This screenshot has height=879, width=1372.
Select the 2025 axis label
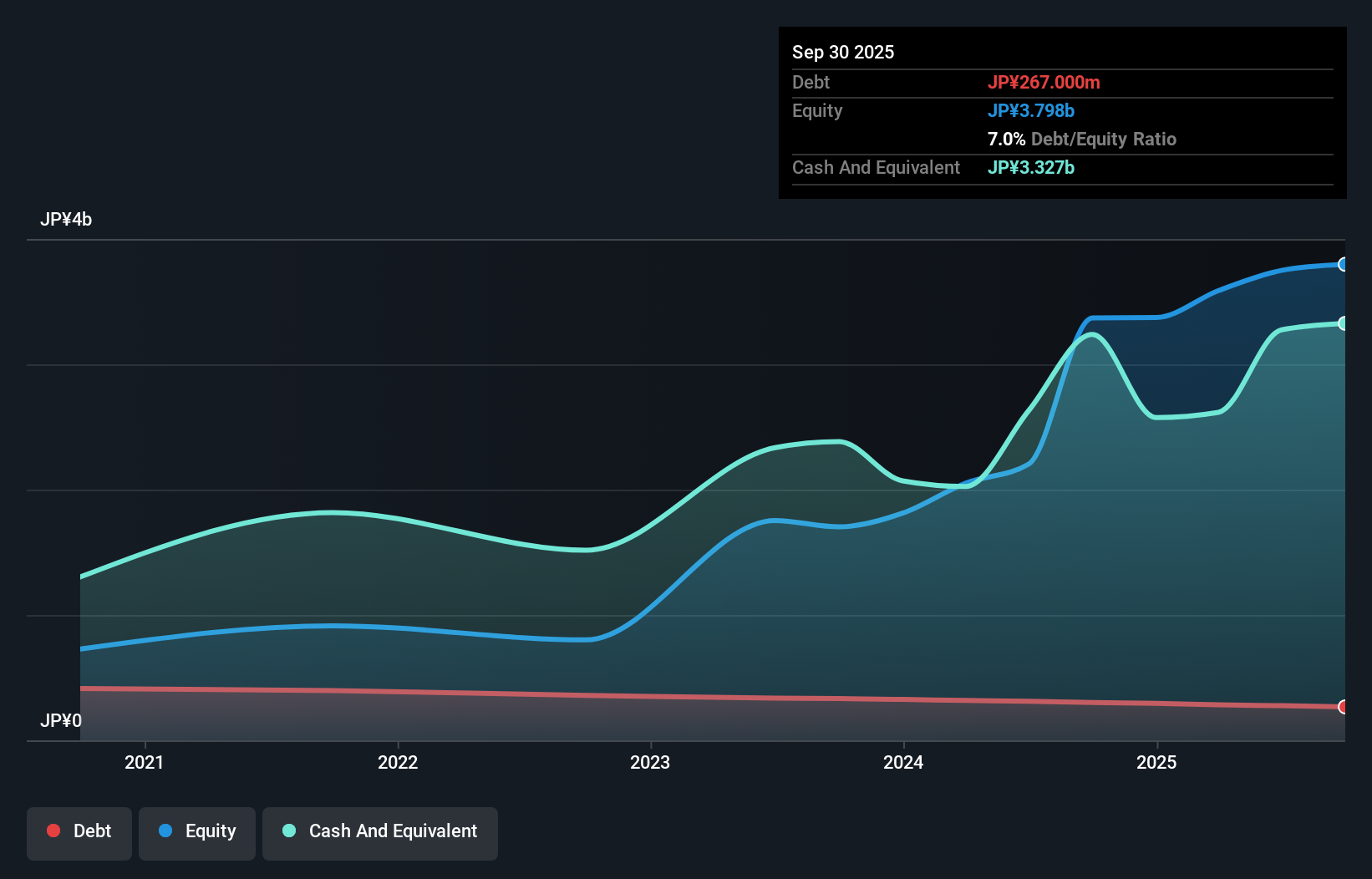[x=1157, y=762]
